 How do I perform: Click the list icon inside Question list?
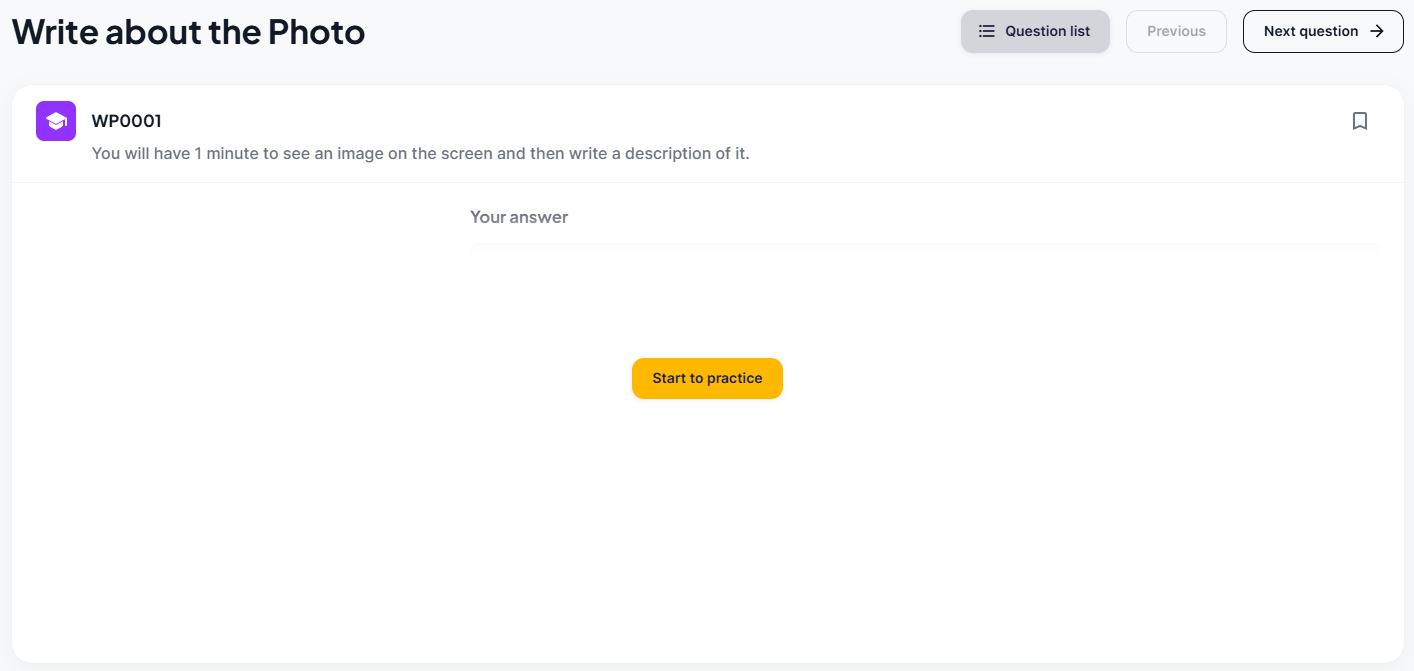[986, 31]
